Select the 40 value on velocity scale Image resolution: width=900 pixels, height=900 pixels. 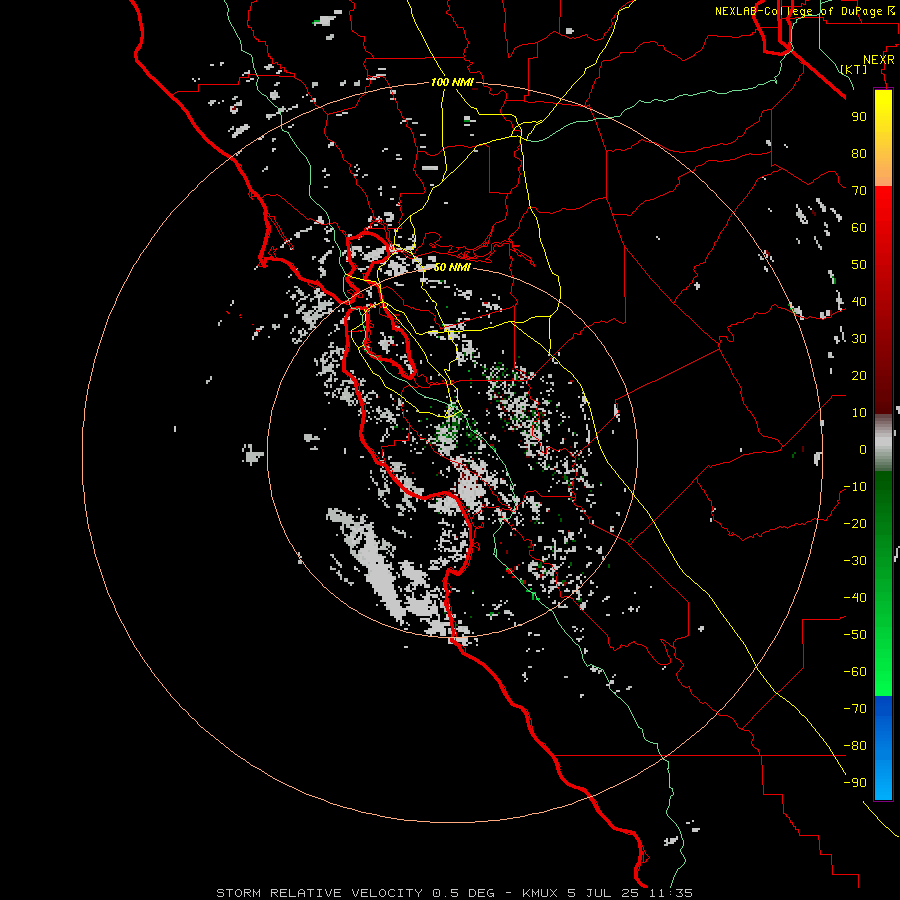coord(859,301)
